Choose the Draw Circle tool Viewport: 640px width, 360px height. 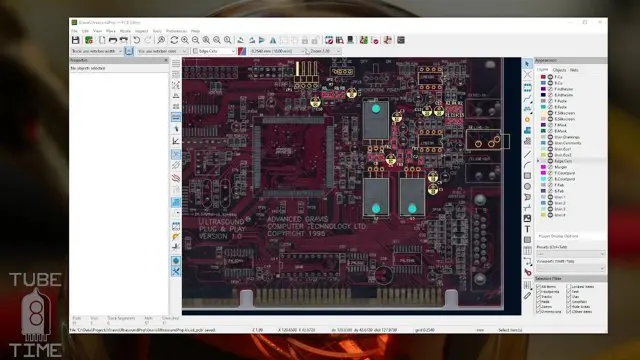(x=527, y=186)
